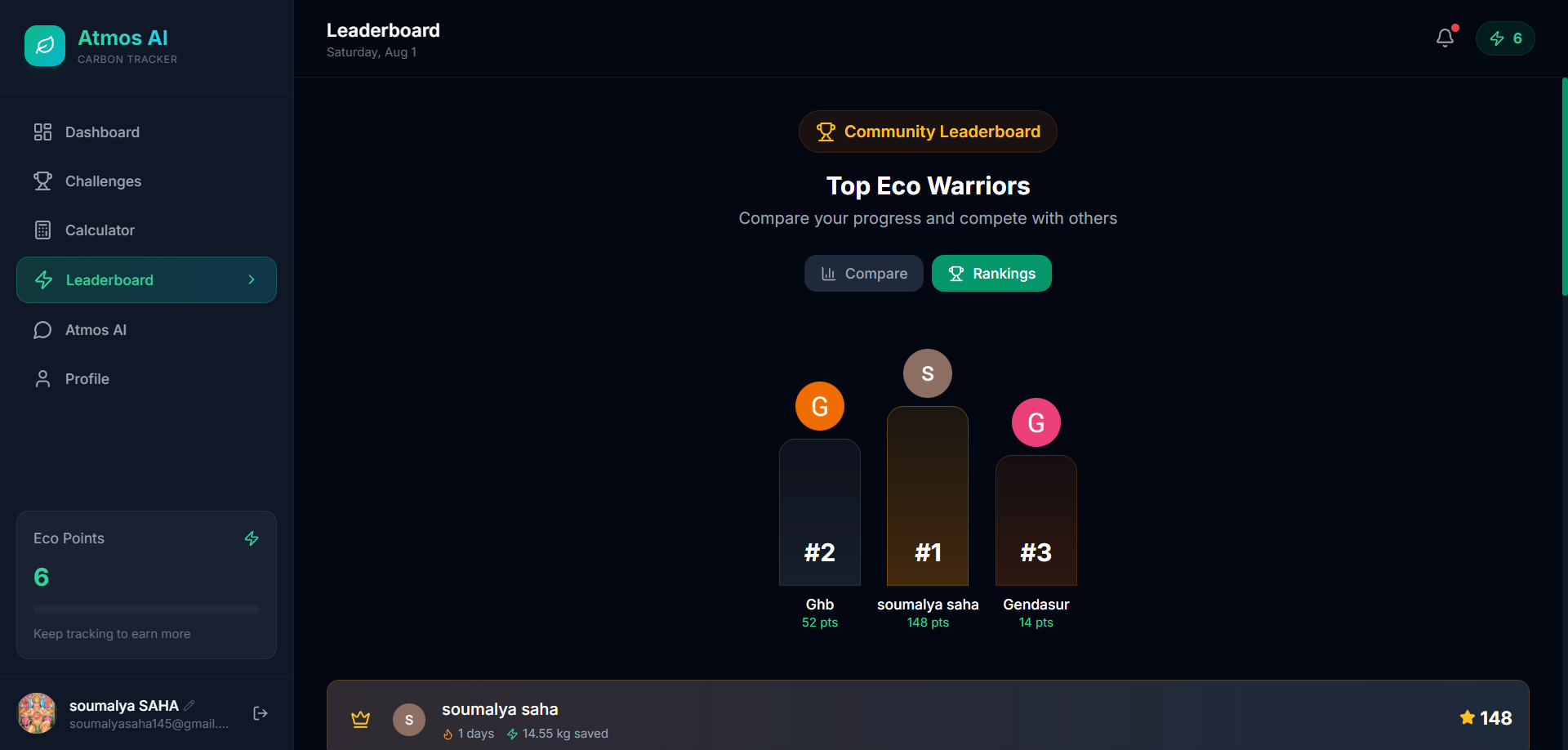The image size is (1568, 750).
Task: Click the lightning bolt in Eco Points card
Action: click(x=252, y=538)
